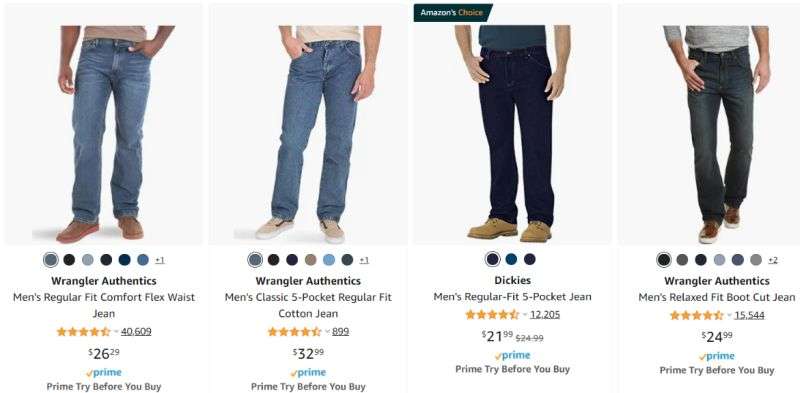The width and height of the screenshot is (800, 393).
Task: Select middle blue swatch under Dickies jean
Action: 511,259
